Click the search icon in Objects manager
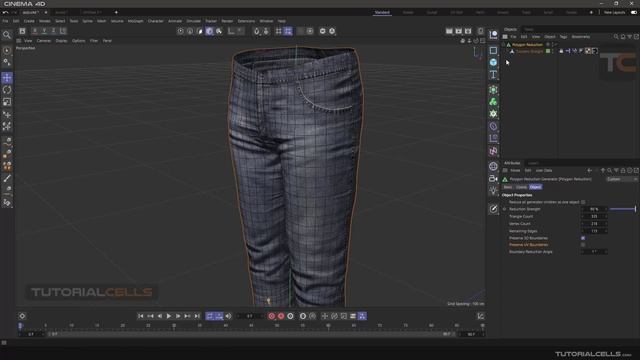This screenshot has height=360, width=640. tap(616, 37)
